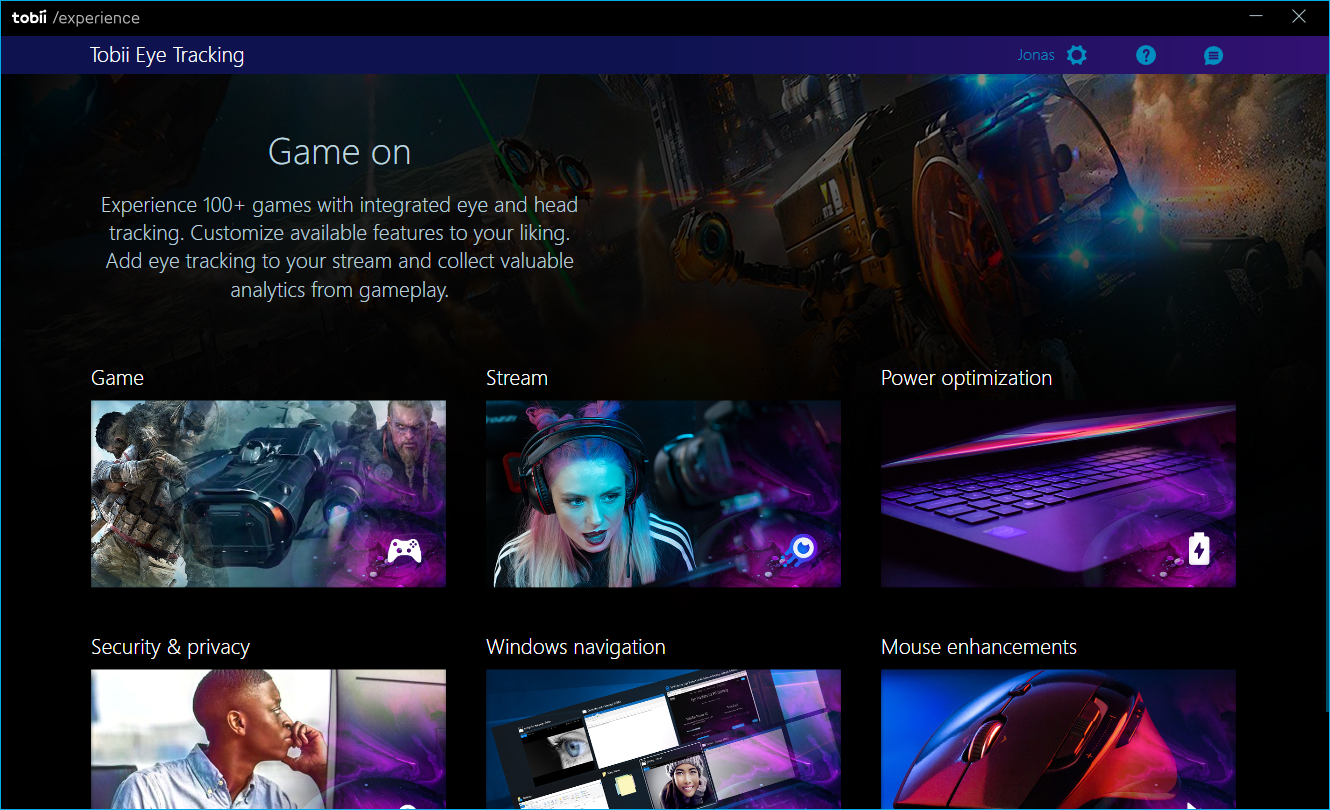This screenshot has height=810, width=1330.
Task: Click the Jonas profile name
Action: pyautogui.click(x=1036, y=55)
